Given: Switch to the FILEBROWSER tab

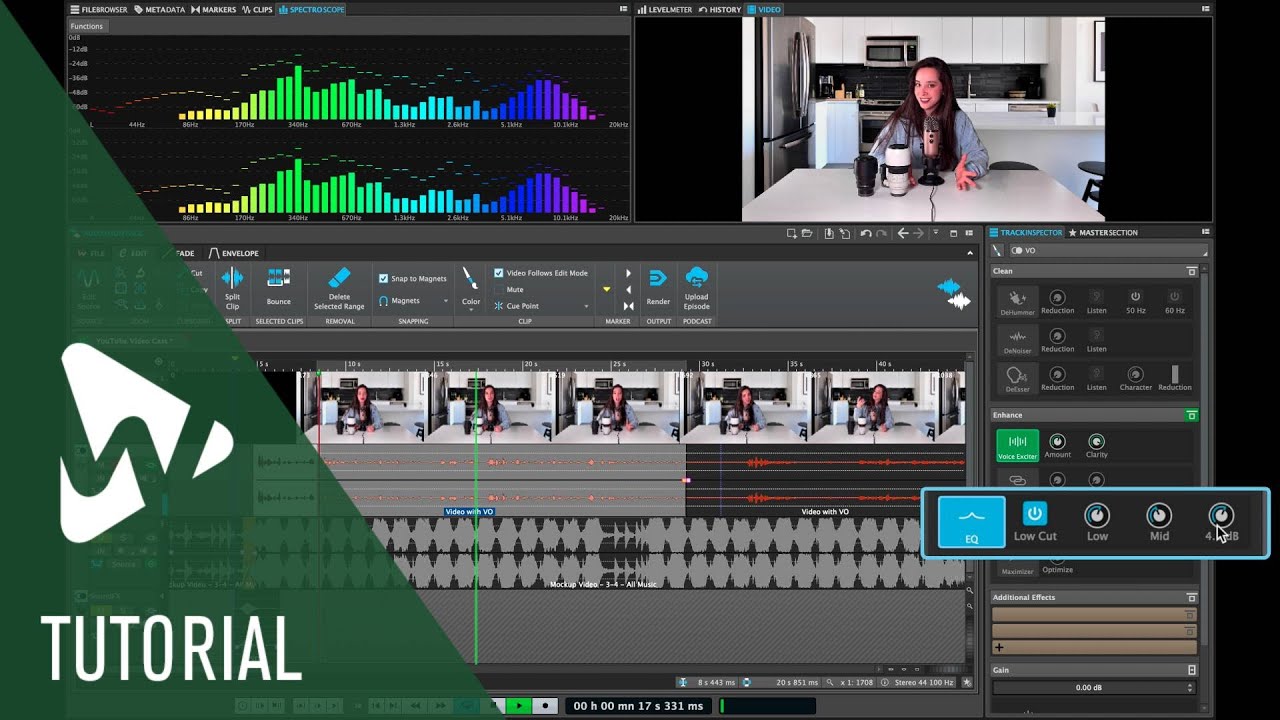Looking at the screenshot, I should pyautogui.click(x=98, y=9).
